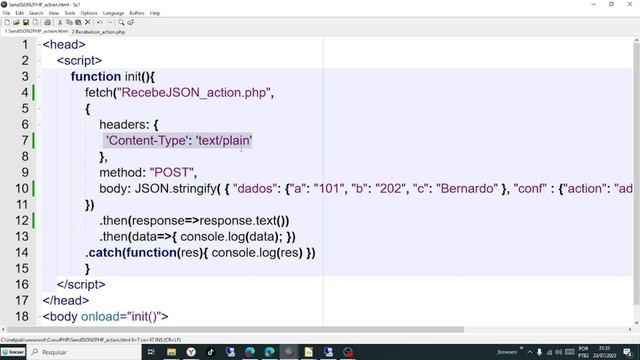
Task: Click the horizontal scrollbar right arrow
Action: (x=630, y=329)
